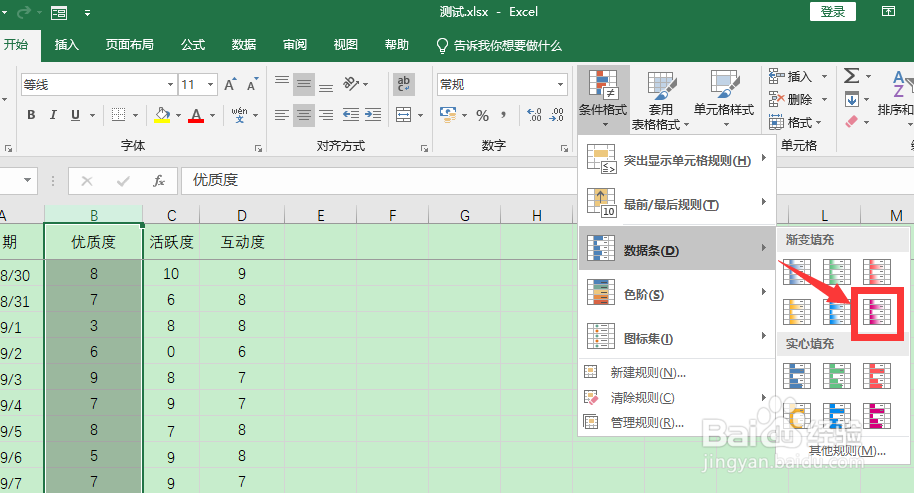Click the formula bar Cancel X icon
Screen dimensions: 914x493
pyautogui.click(x=87, y=181)
